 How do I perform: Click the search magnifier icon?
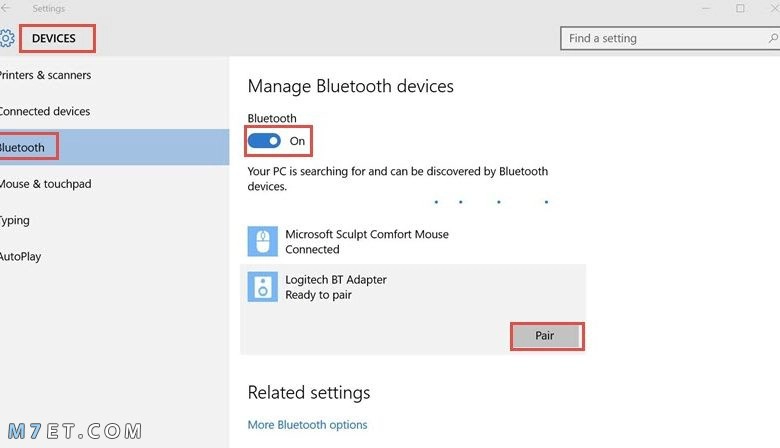(x=773, y=38)
